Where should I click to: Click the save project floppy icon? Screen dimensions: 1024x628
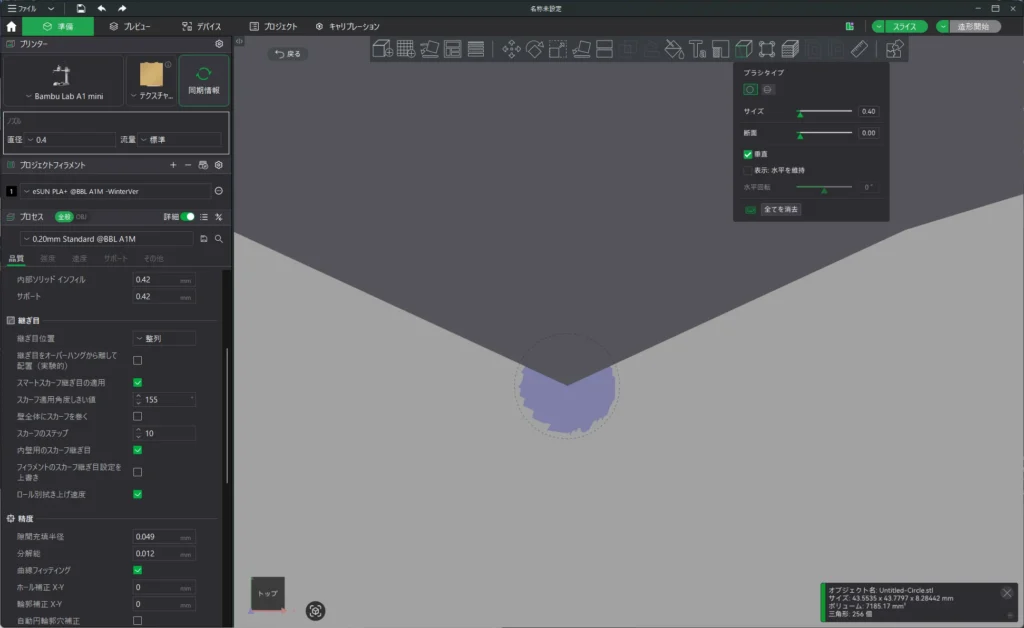[x=80, y=8]
